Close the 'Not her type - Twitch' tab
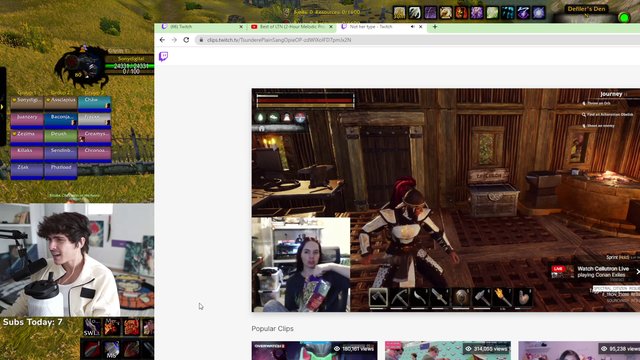Screen dimensions: 640x360 (421, 27)
